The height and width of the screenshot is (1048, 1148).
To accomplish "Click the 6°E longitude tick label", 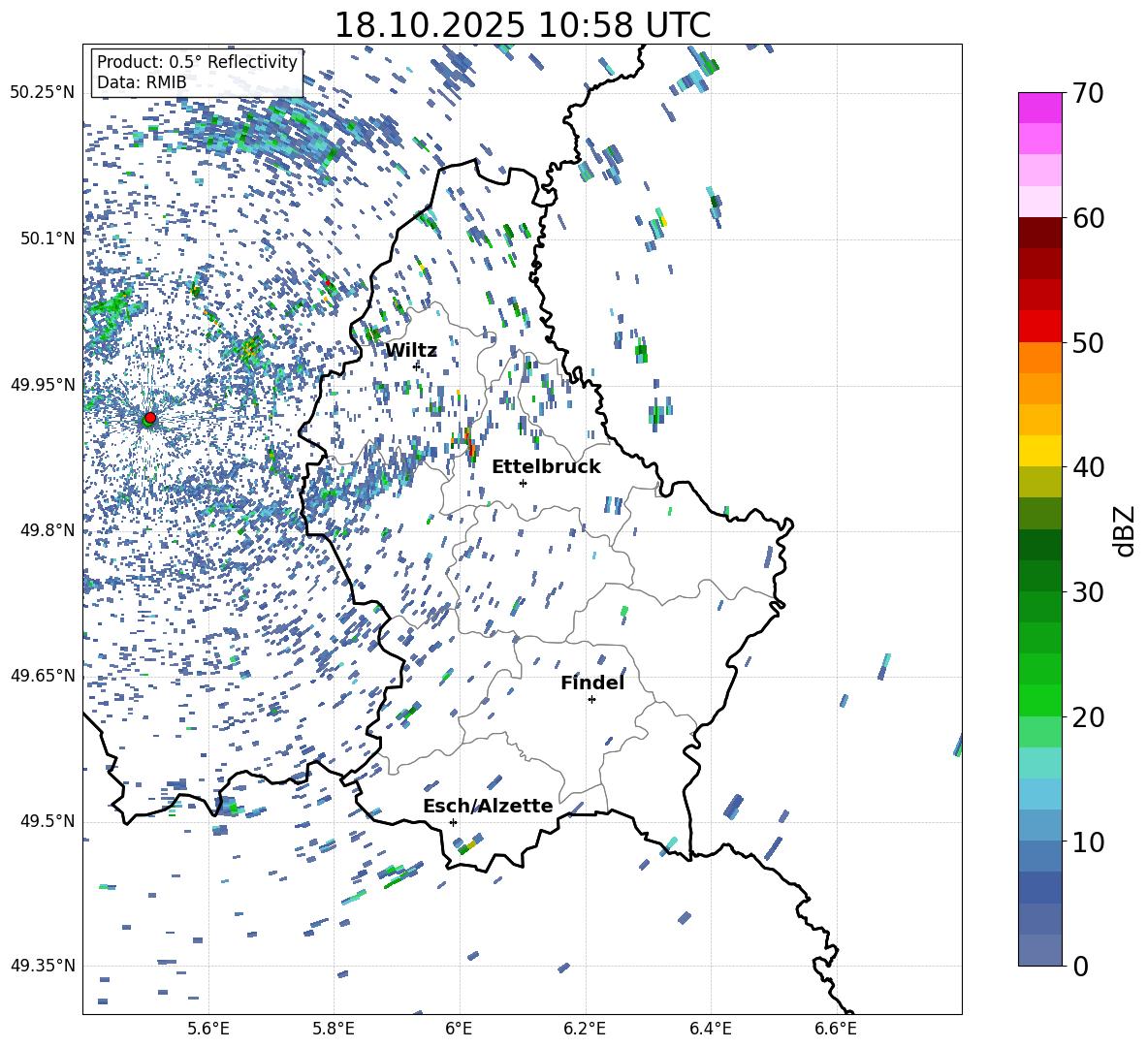I will coord(459,1029).
